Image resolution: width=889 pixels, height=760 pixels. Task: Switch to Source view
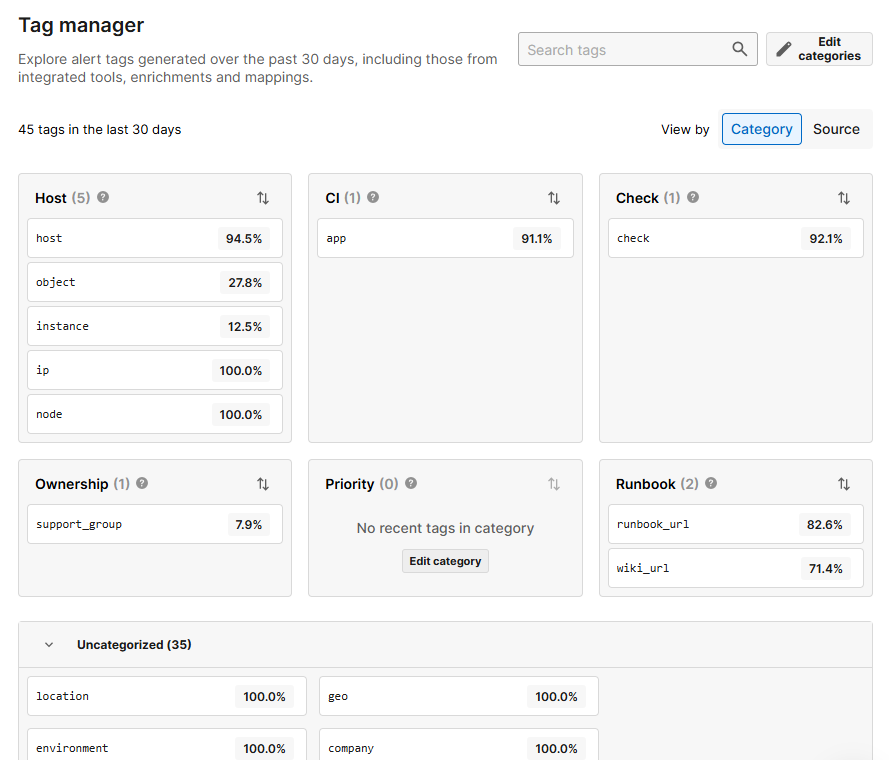click(x=836, y=129)
